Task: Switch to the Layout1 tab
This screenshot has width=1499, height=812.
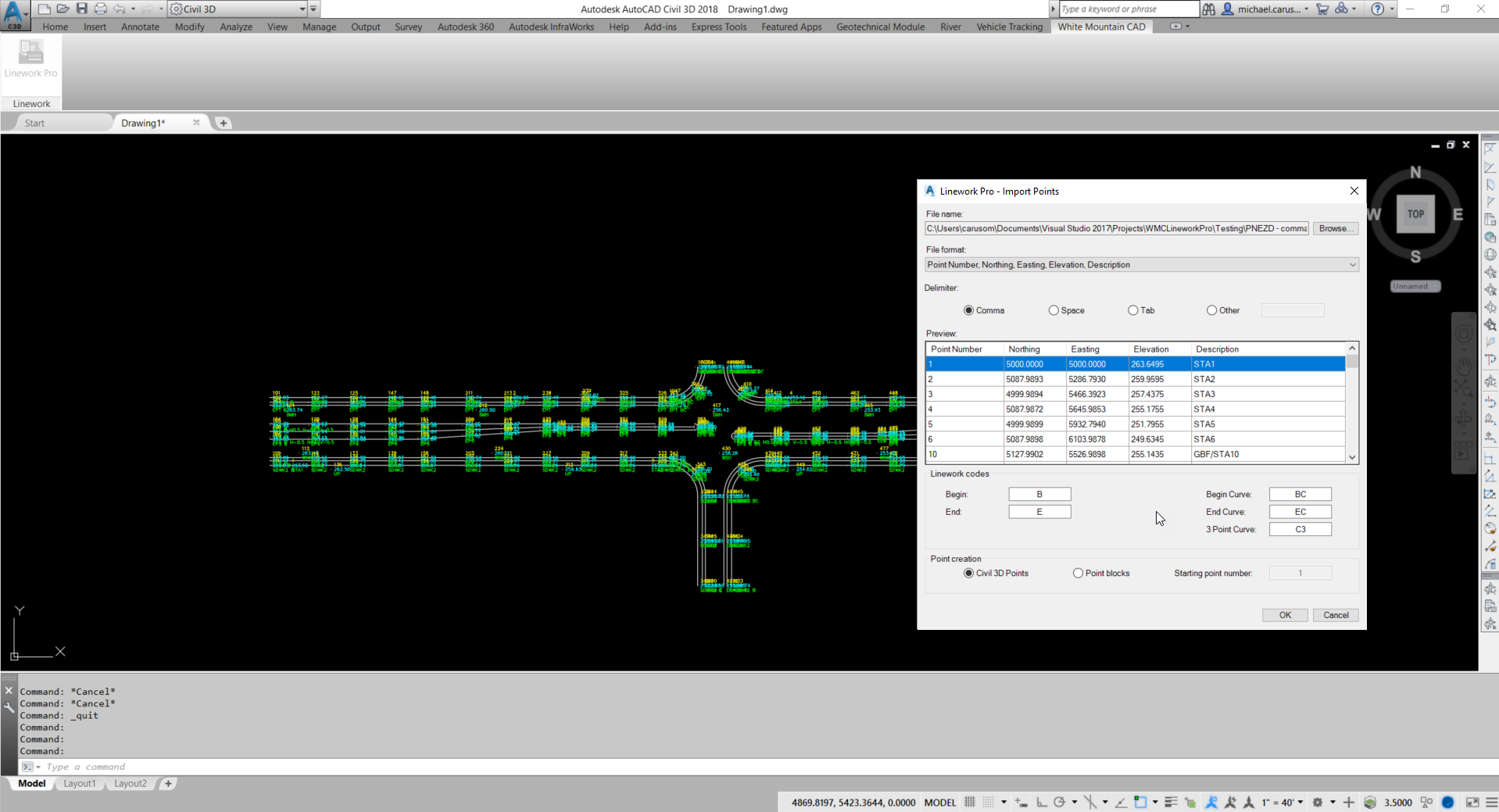Action: [80, 783]
